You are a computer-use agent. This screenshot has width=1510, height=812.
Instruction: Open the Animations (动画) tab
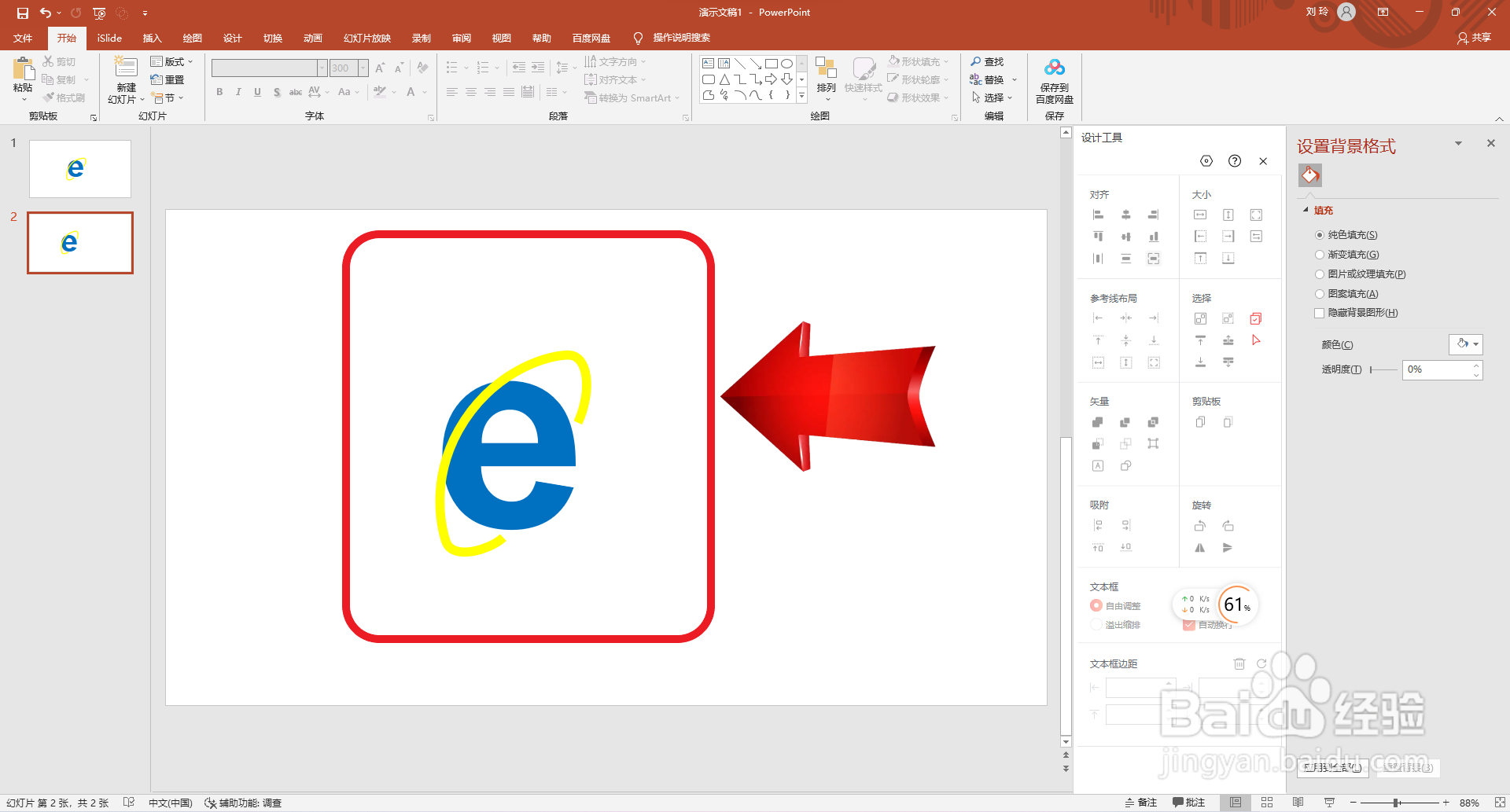pos(312,38)
